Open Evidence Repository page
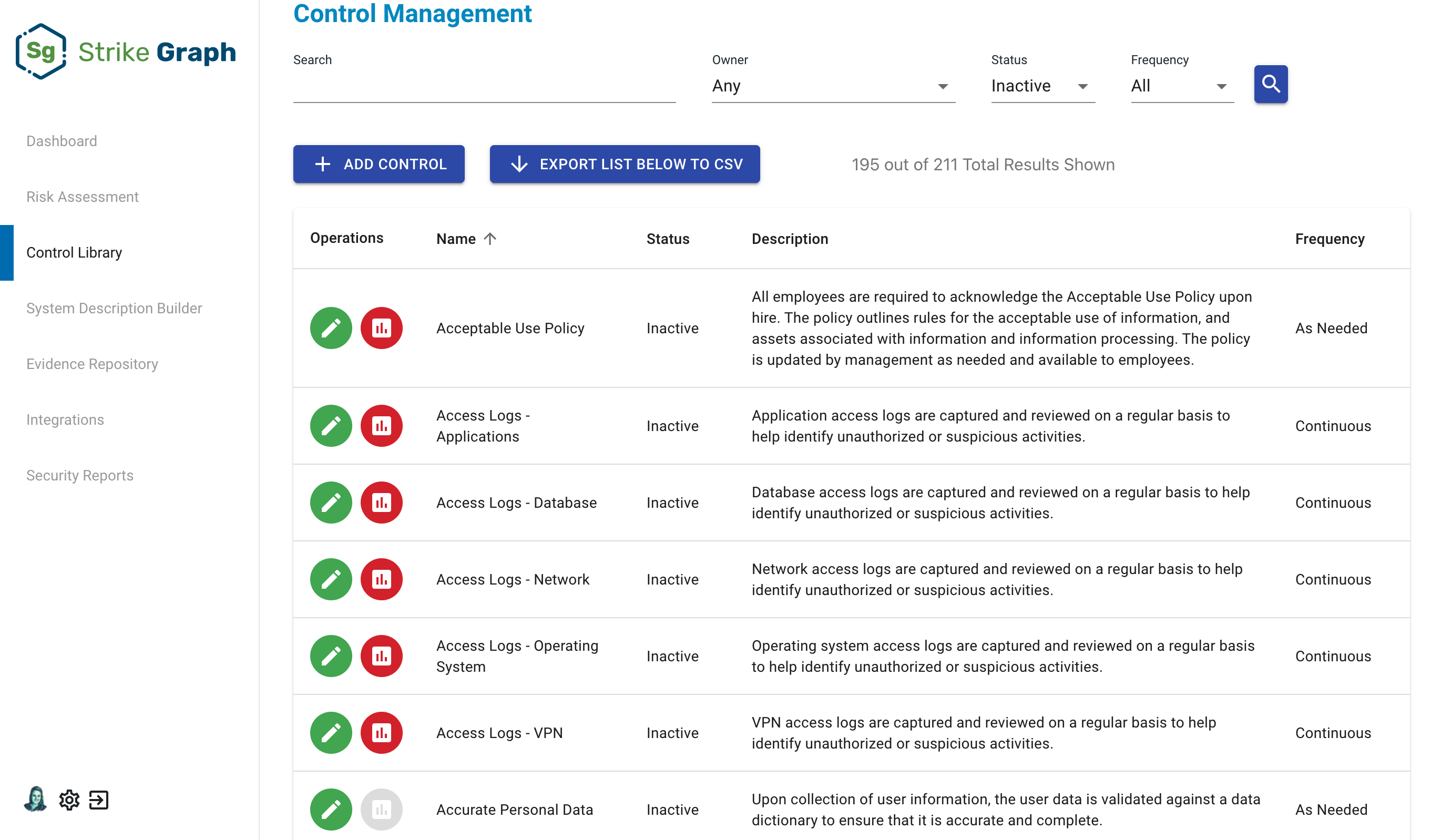This screenshot has height=840, width=1431. (92, 363)
